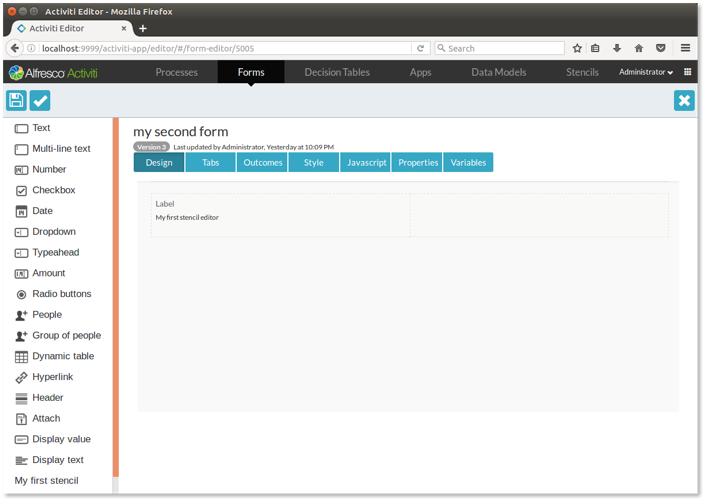This screenshot has height=499, width=703.
Task: Select the Dynamic table icon
Action: click(x=21, y=357)
